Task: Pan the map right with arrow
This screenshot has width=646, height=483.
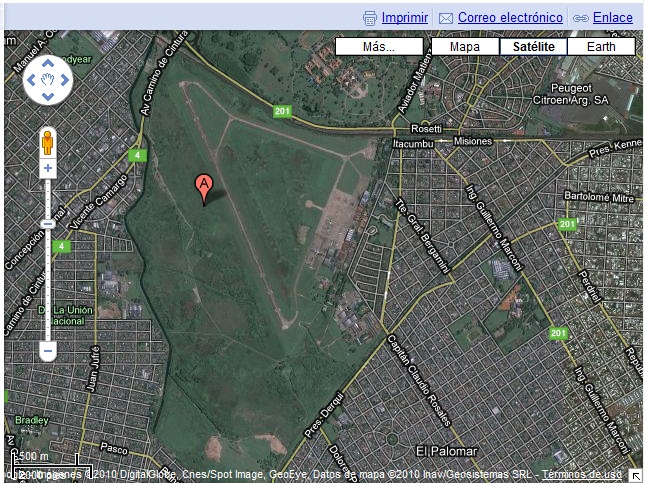Action: (64, 80)
